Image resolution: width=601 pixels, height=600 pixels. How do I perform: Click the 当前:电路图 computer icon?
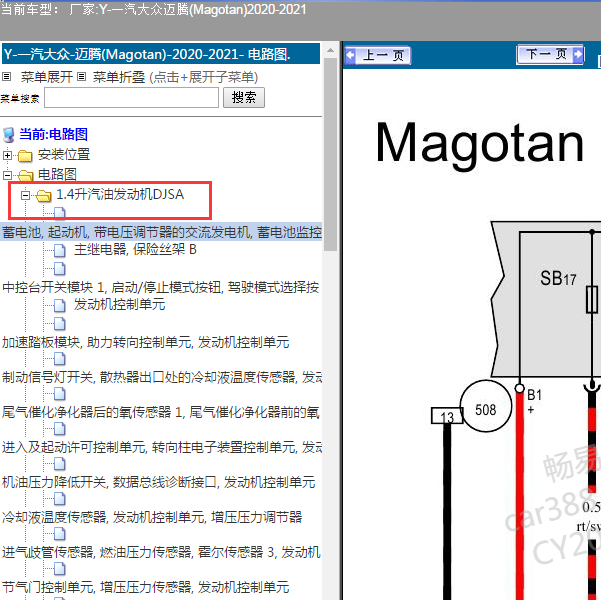(8, 135)
